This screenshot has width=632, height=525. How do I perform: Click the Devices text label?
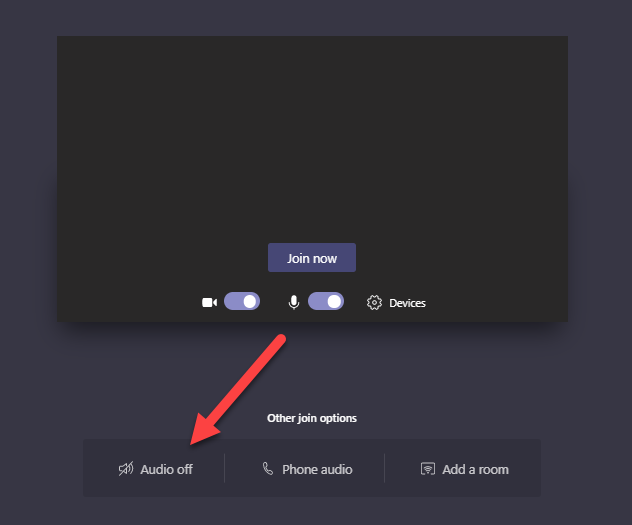(x=407, y=303)
